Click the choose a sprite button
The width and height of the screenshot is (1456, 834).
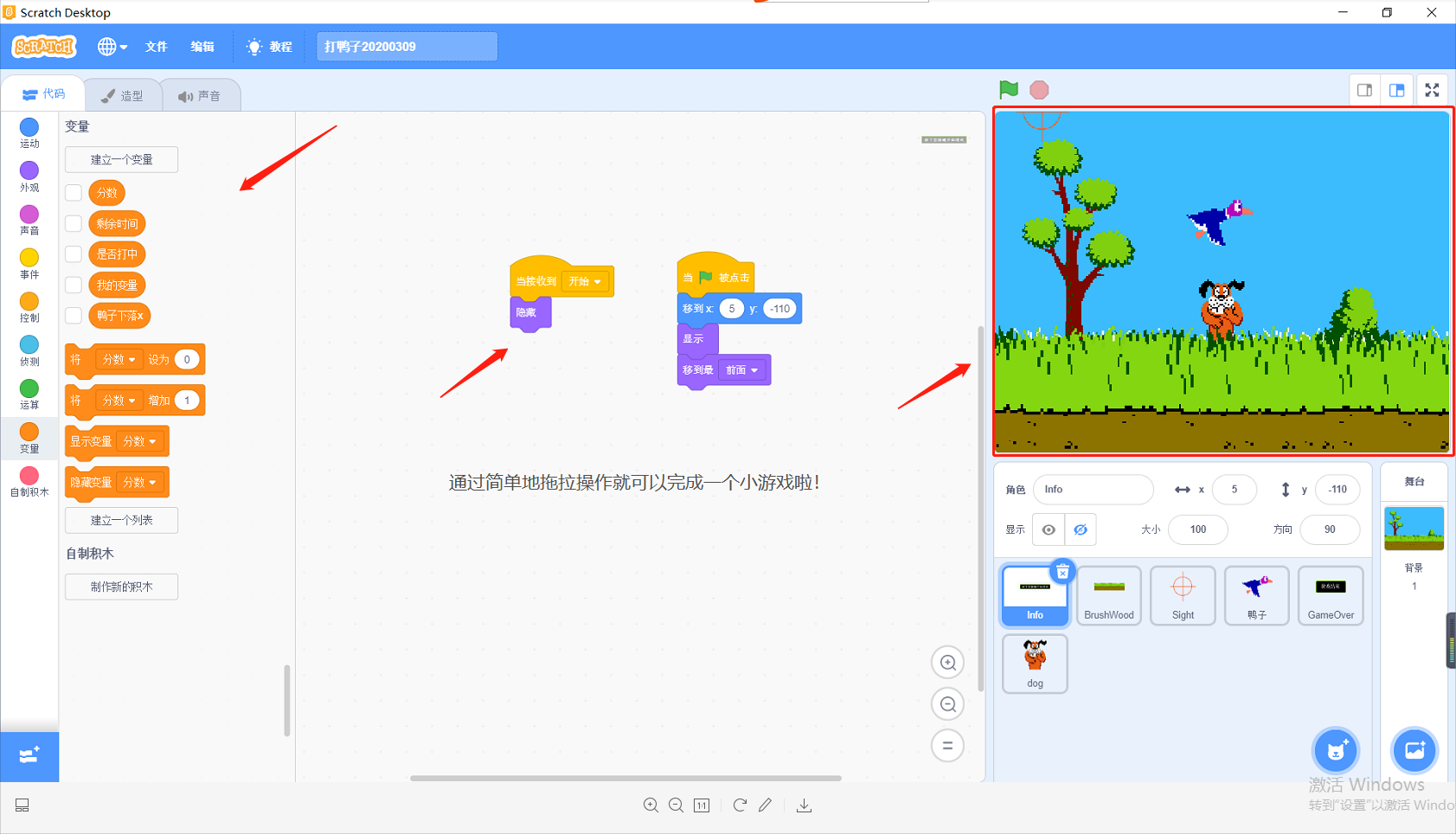pyautogui.click(x=1336, y=750)
